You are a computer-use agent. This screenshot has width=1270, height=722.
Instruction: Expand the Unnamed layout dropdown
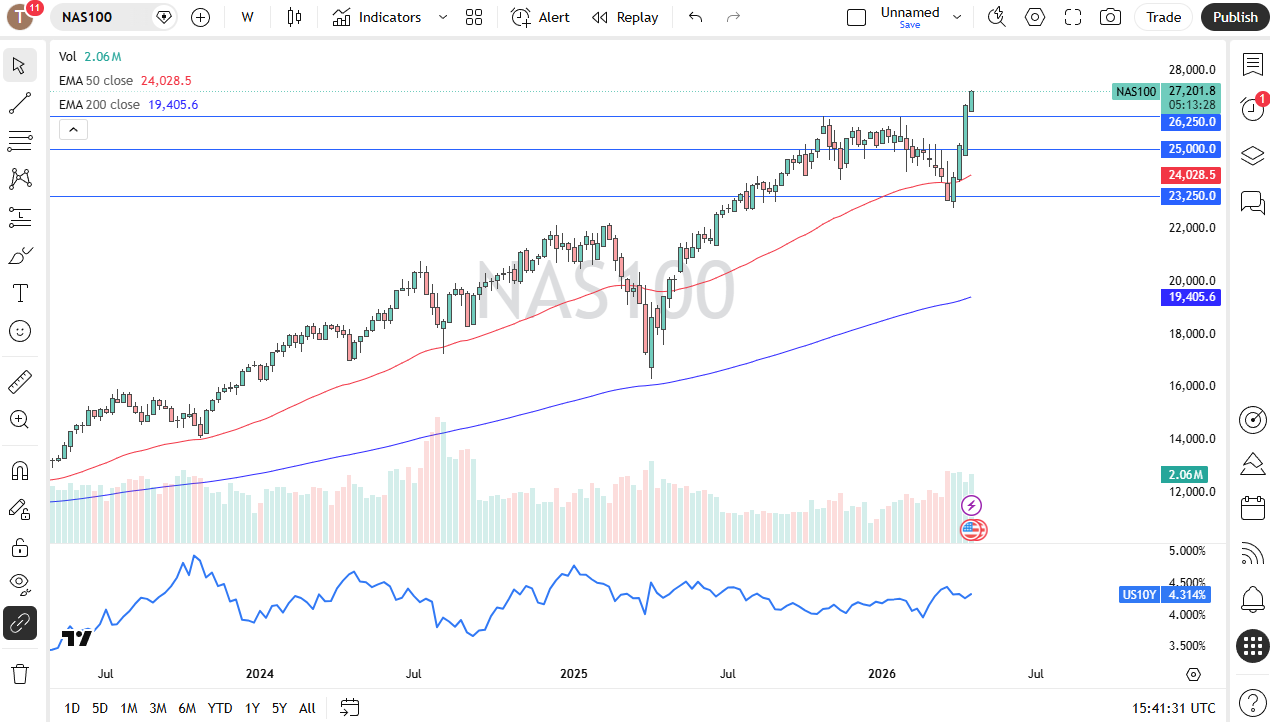click(956, 17)
